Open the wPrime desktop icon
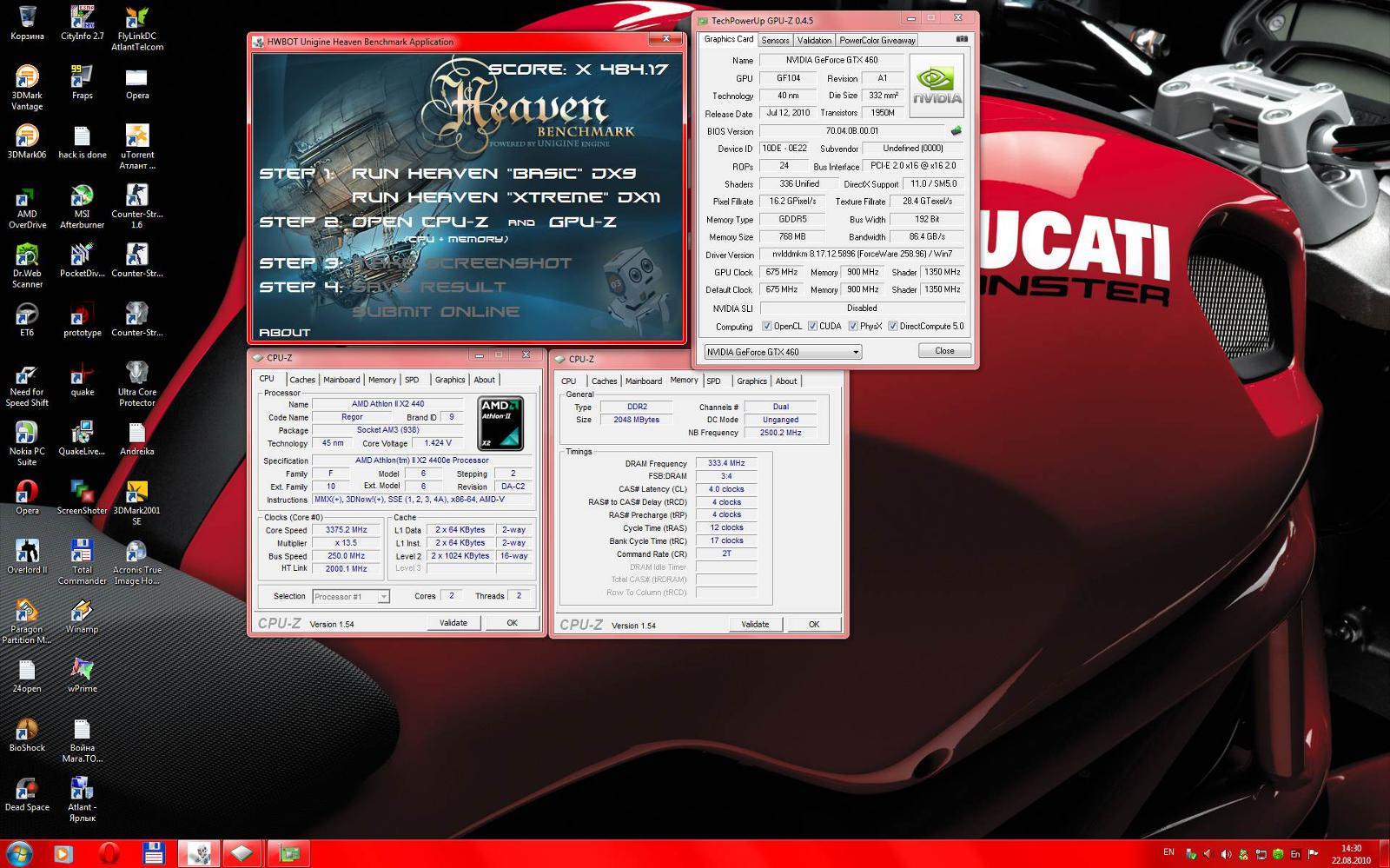 [82, 675]
